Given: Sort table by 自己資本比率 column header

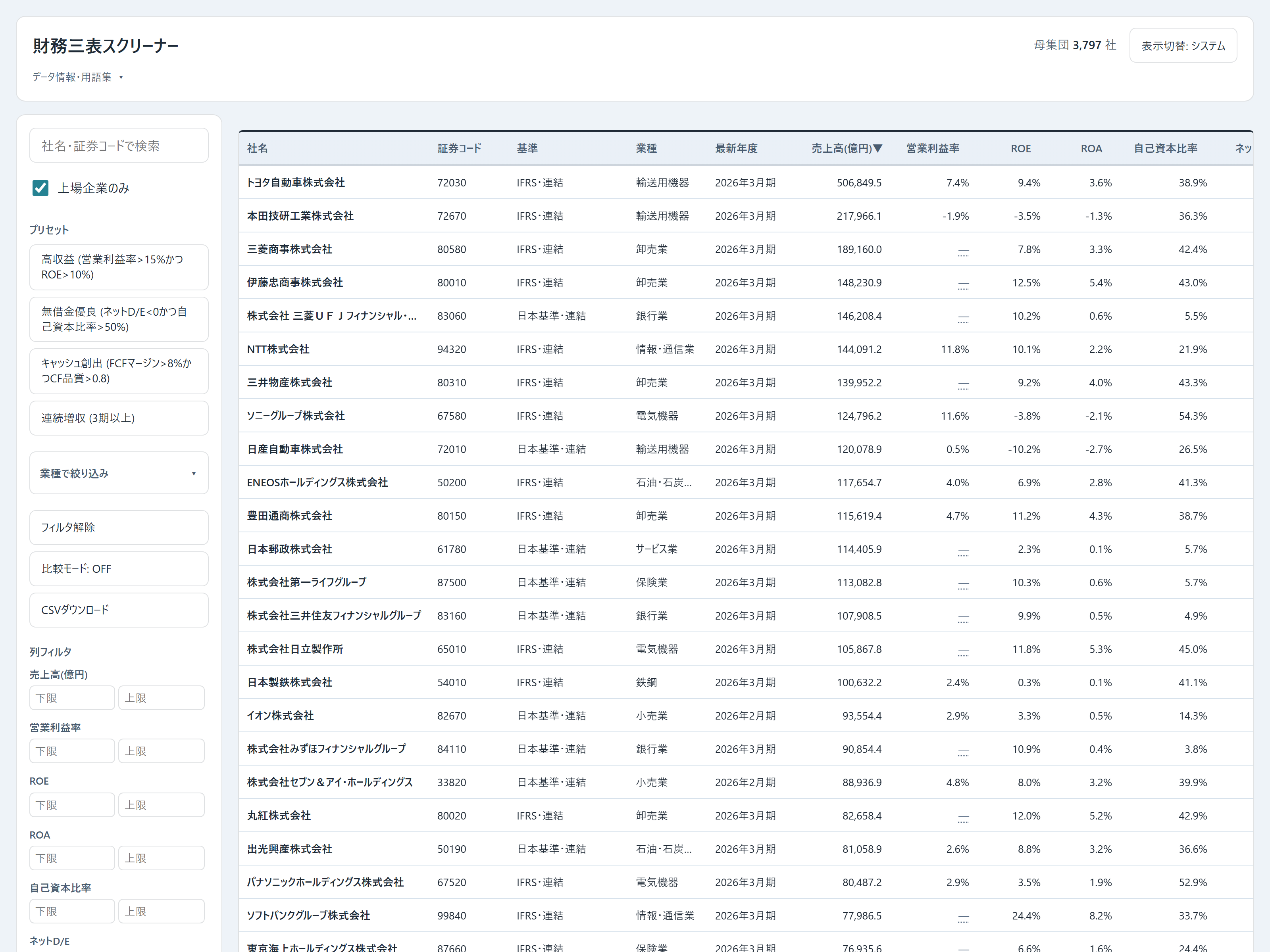Looking at the screenshot, I should point(1166,149).
